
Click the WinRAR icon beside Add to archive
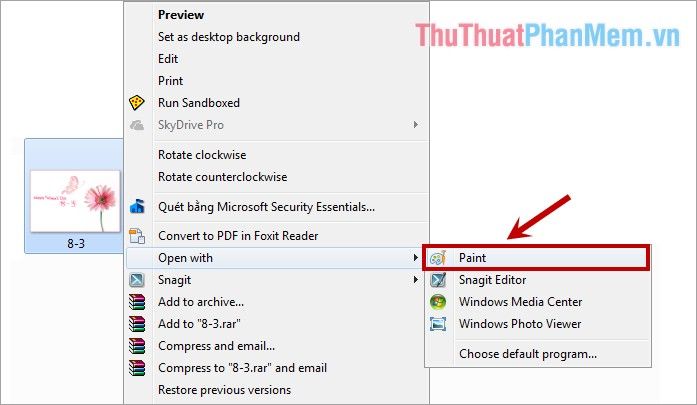(137, 302)
